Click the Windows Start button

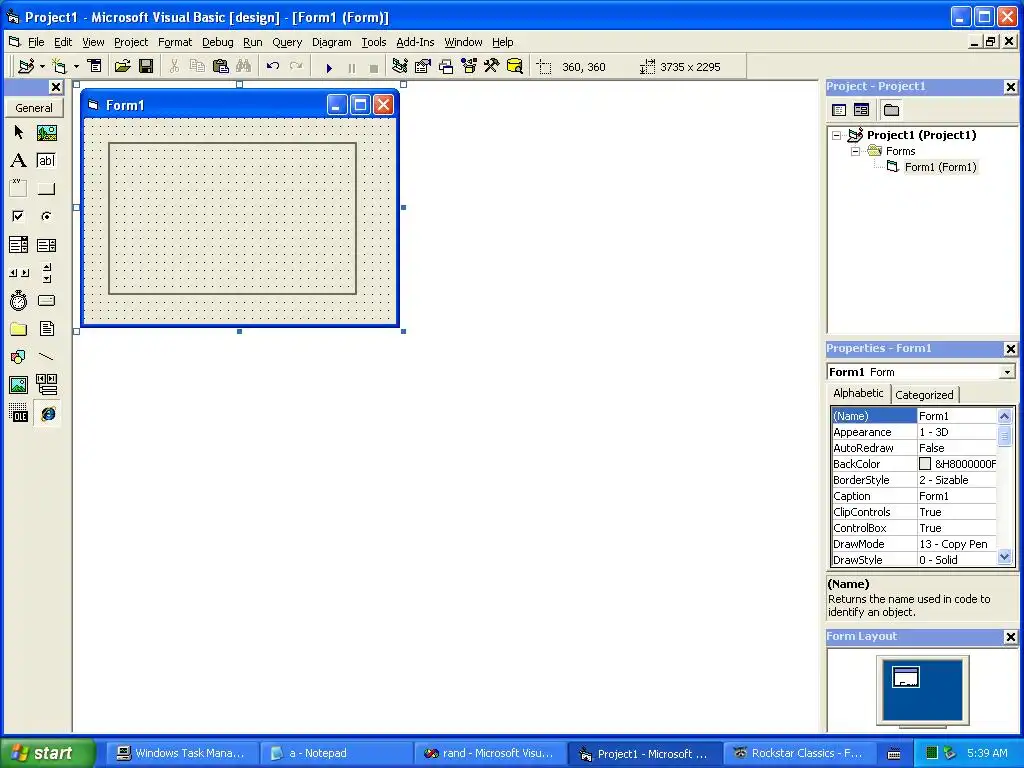tap(48, 753)
